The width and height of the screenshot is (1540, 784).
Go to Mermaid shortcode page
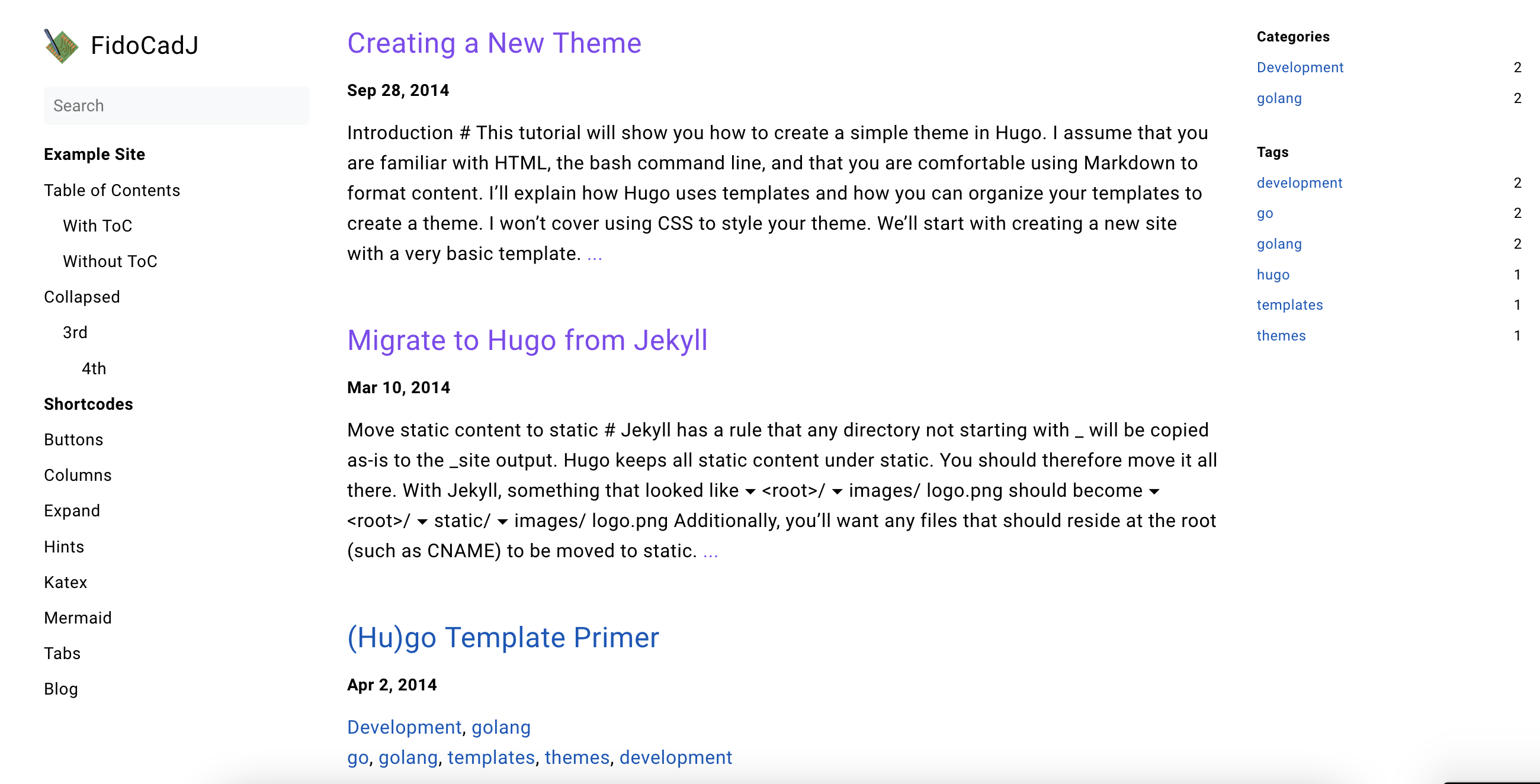pyautogui.click(x=78, y=618)
